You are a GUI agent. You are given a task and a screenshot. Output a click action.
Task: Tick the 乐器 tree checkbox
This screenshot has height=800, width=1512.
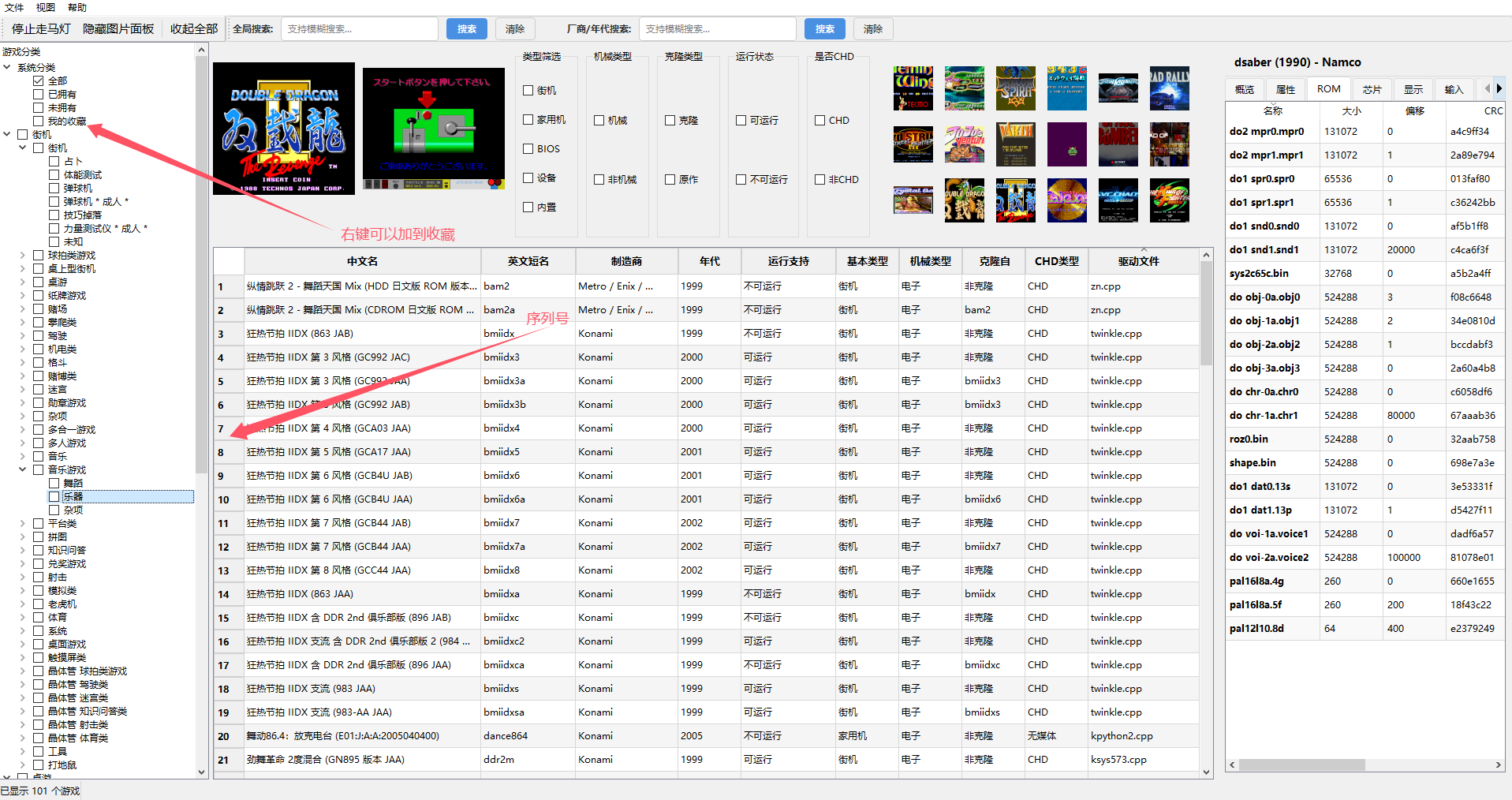(x=54, y=496)
